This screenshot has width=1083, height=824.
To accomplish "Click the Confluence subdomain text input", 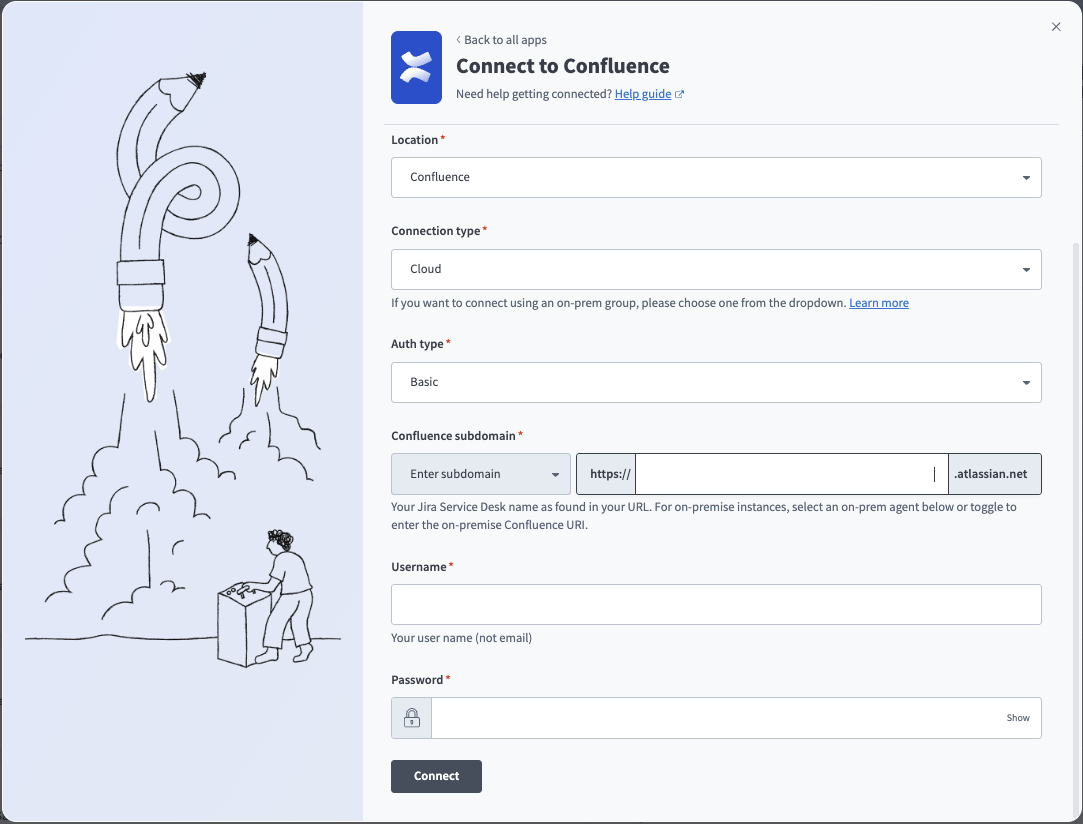I will 790,473.
